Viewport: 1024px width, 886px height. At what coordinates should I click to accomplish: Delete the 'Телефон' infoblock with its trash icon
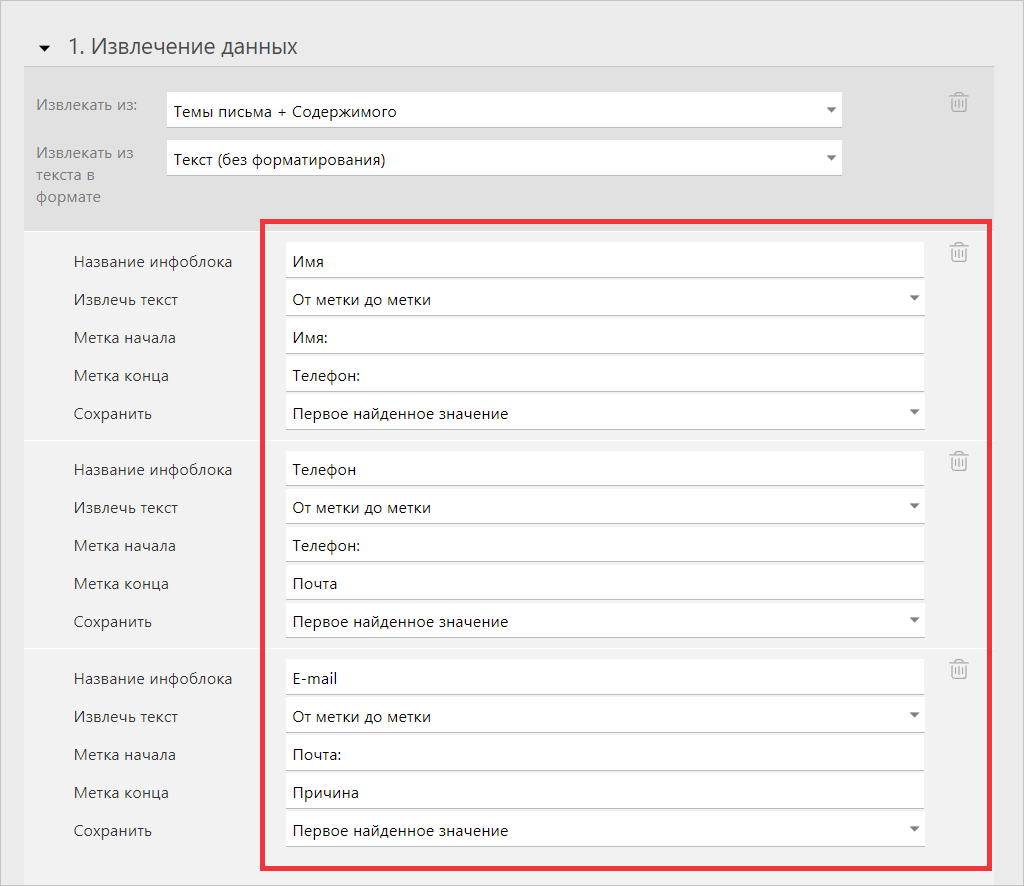[959, 461]
